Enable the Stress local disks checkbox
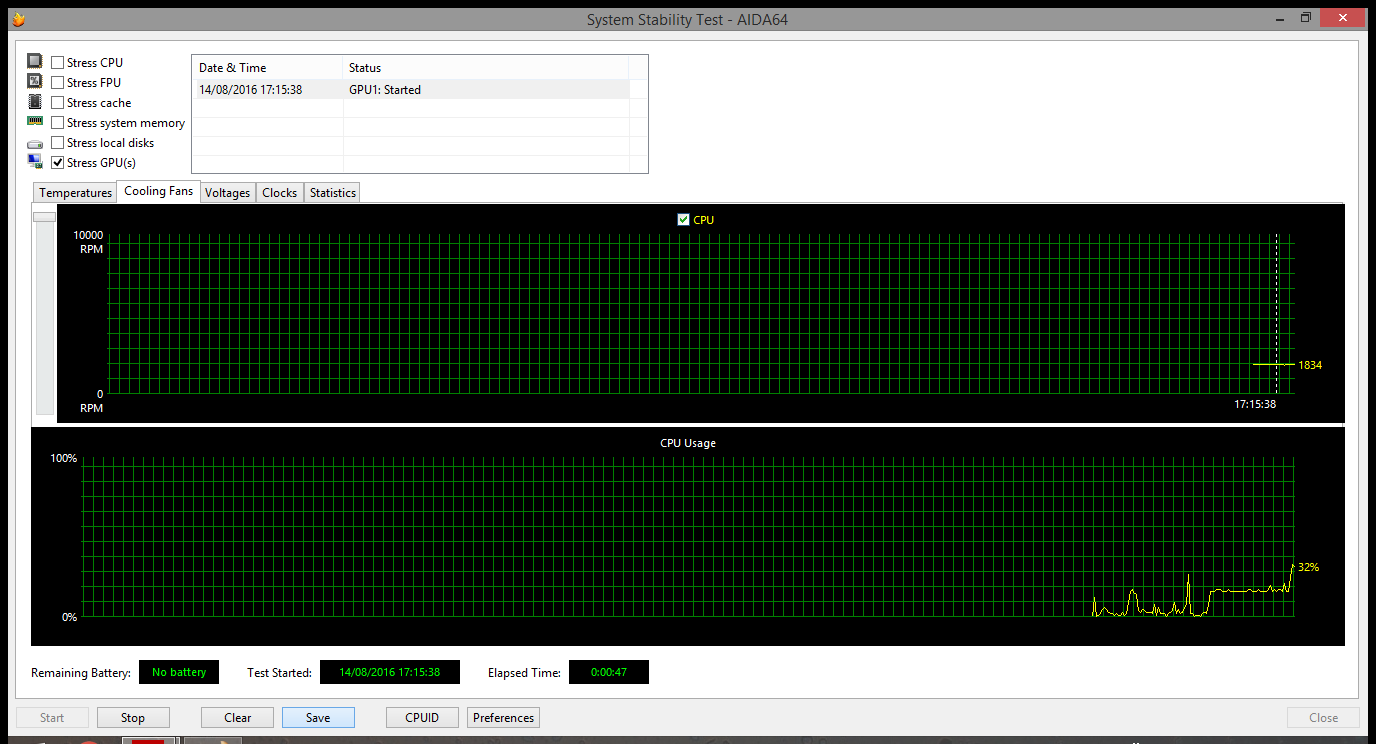1376x744 pixels. tap(58, 143)
